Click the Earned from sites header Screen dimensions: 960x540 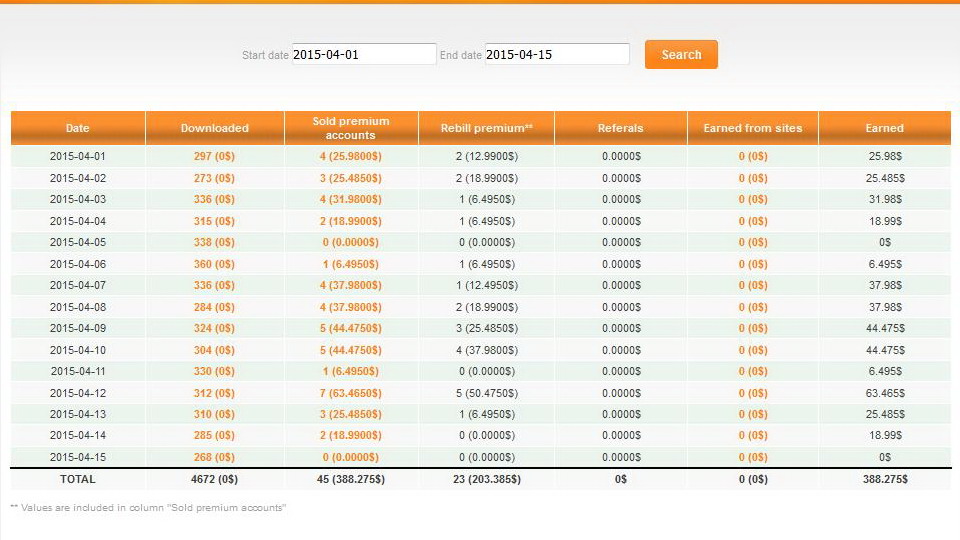(752, 128)
